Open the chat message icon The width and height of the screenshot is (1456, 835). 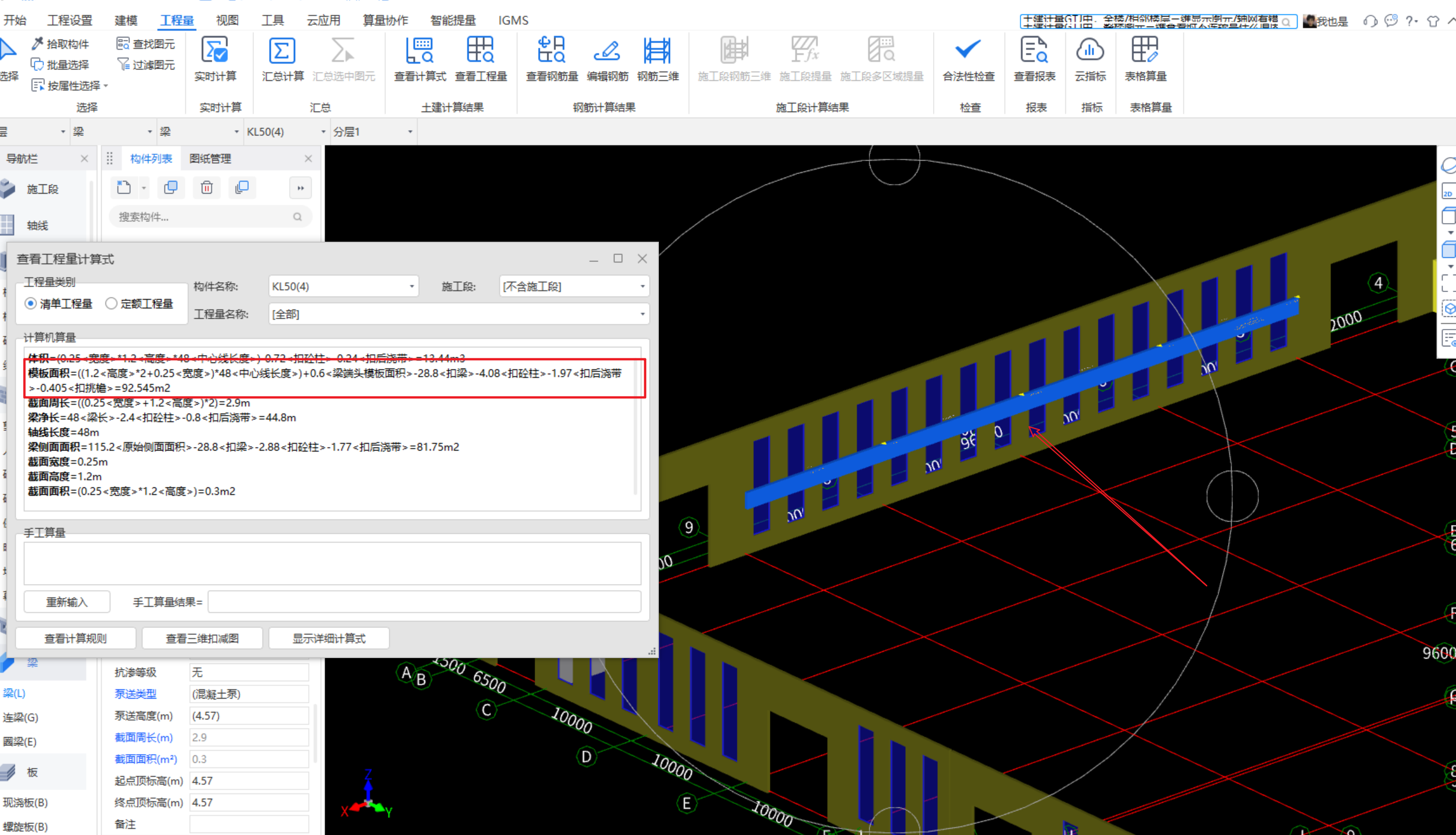pos(1391,21)
